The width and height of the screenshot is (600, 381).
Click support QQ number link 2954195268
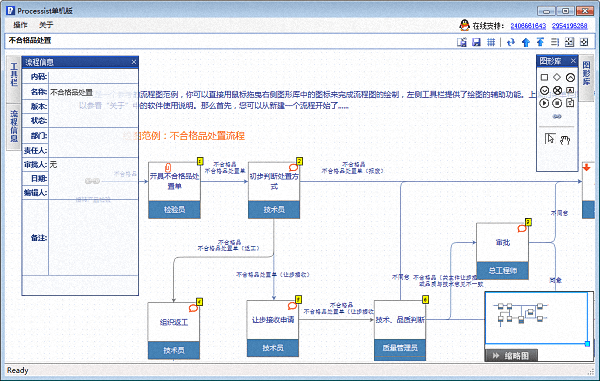coord(569,26)
